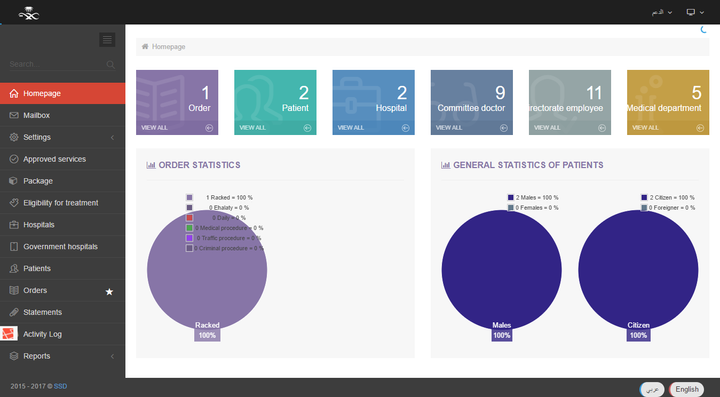The image size is (720, 397).
Task: Click the Citizen pie chart
Action: point(638,270)
